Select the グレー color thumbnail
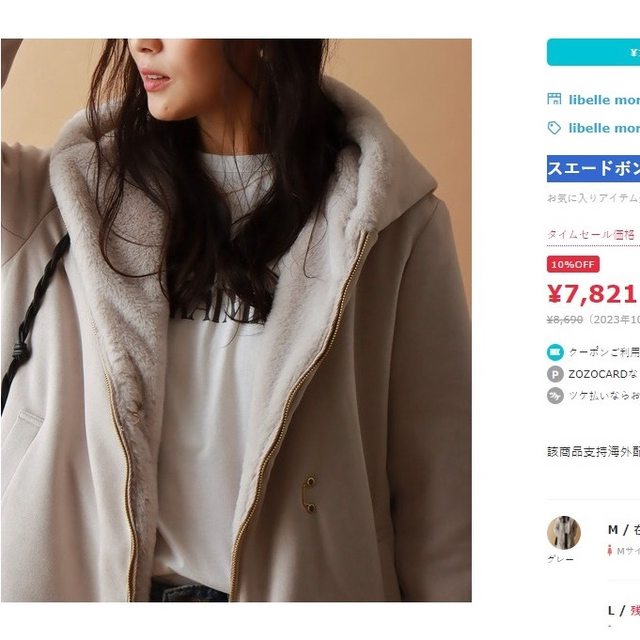640x640 pixels. click(563, 533)
